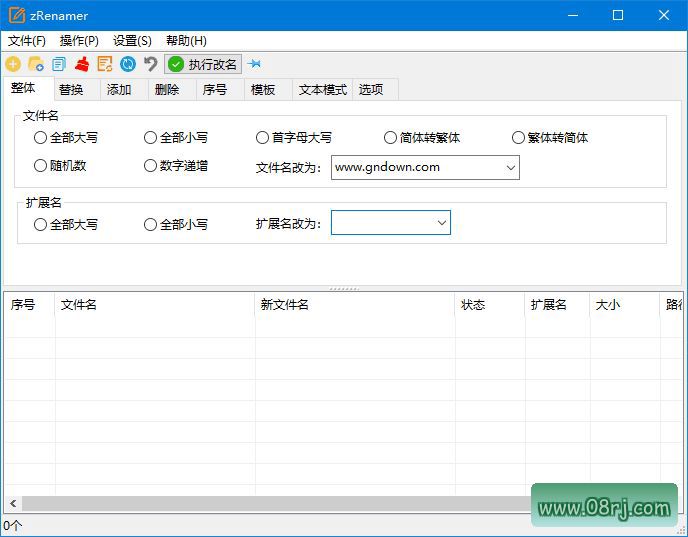Click the orange rename rules icon
Viewport: 688px width, 537px height.
[105, 64]
